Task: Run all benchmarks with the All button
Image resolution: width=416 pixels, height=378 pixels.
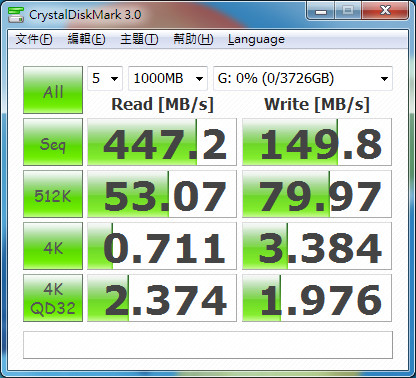Action: tap(53, 90)
